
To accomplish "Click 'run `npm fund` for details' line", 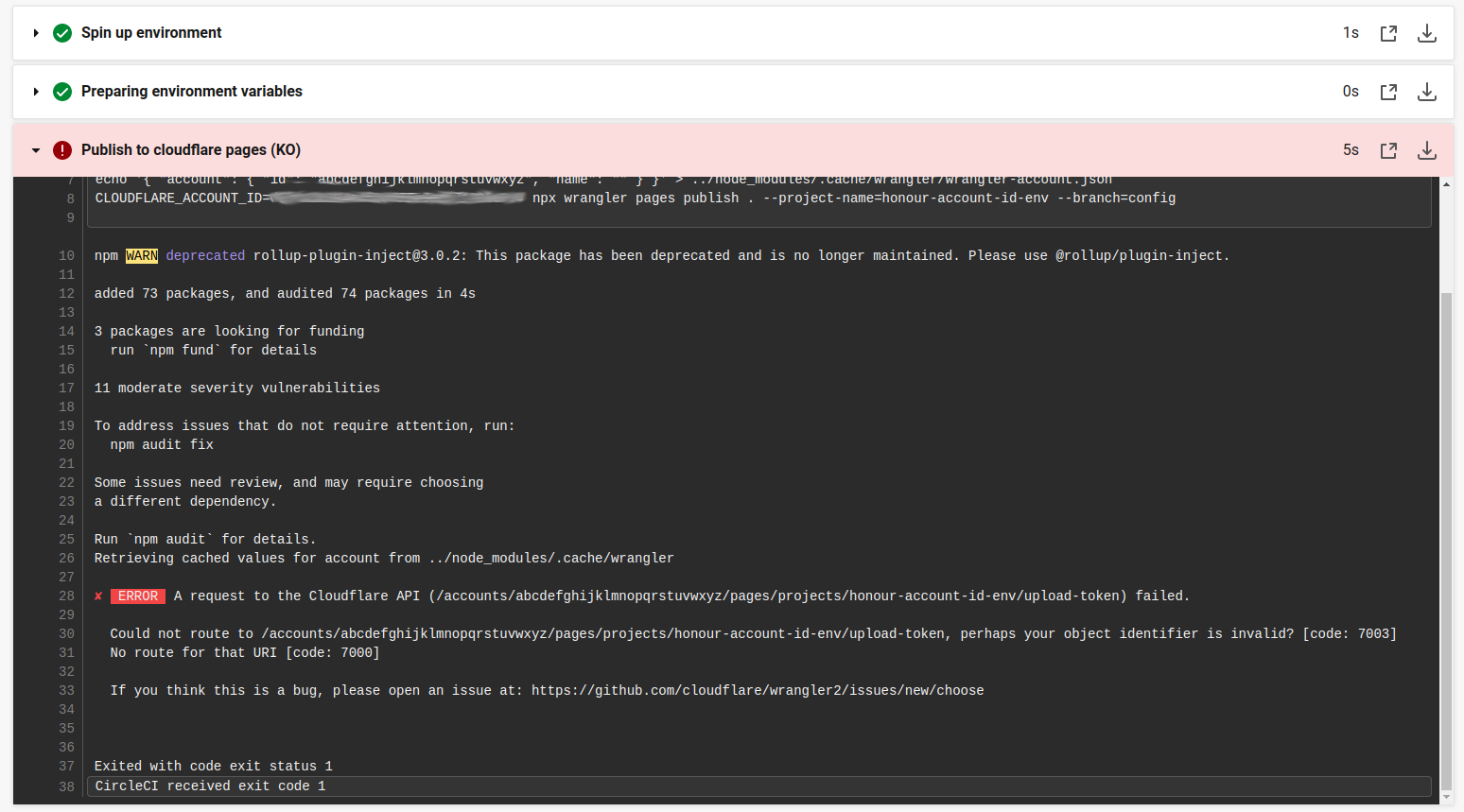I will [x=214, y=351].
